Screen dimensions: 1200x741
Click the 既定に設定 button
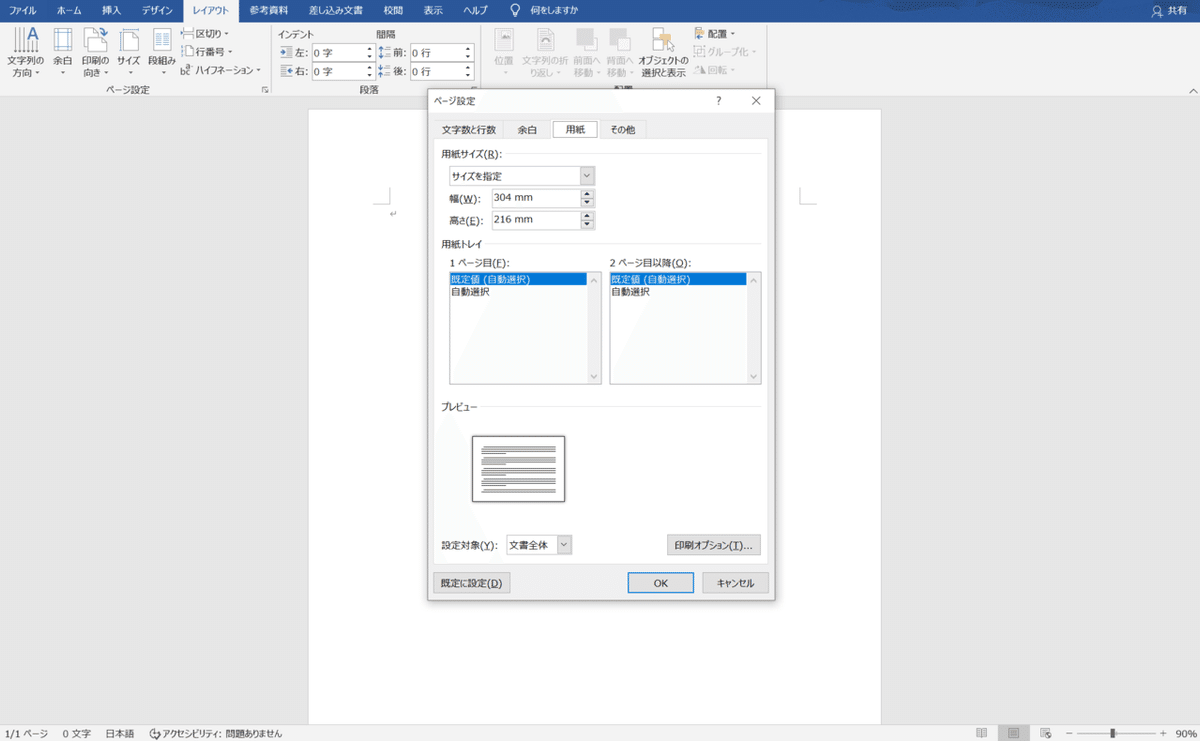[472, 583]
